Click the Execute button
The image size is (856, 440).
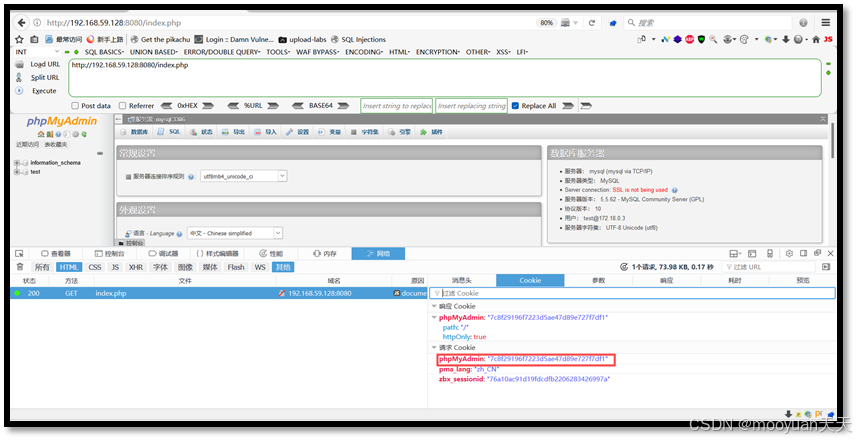tap(44, 91)
